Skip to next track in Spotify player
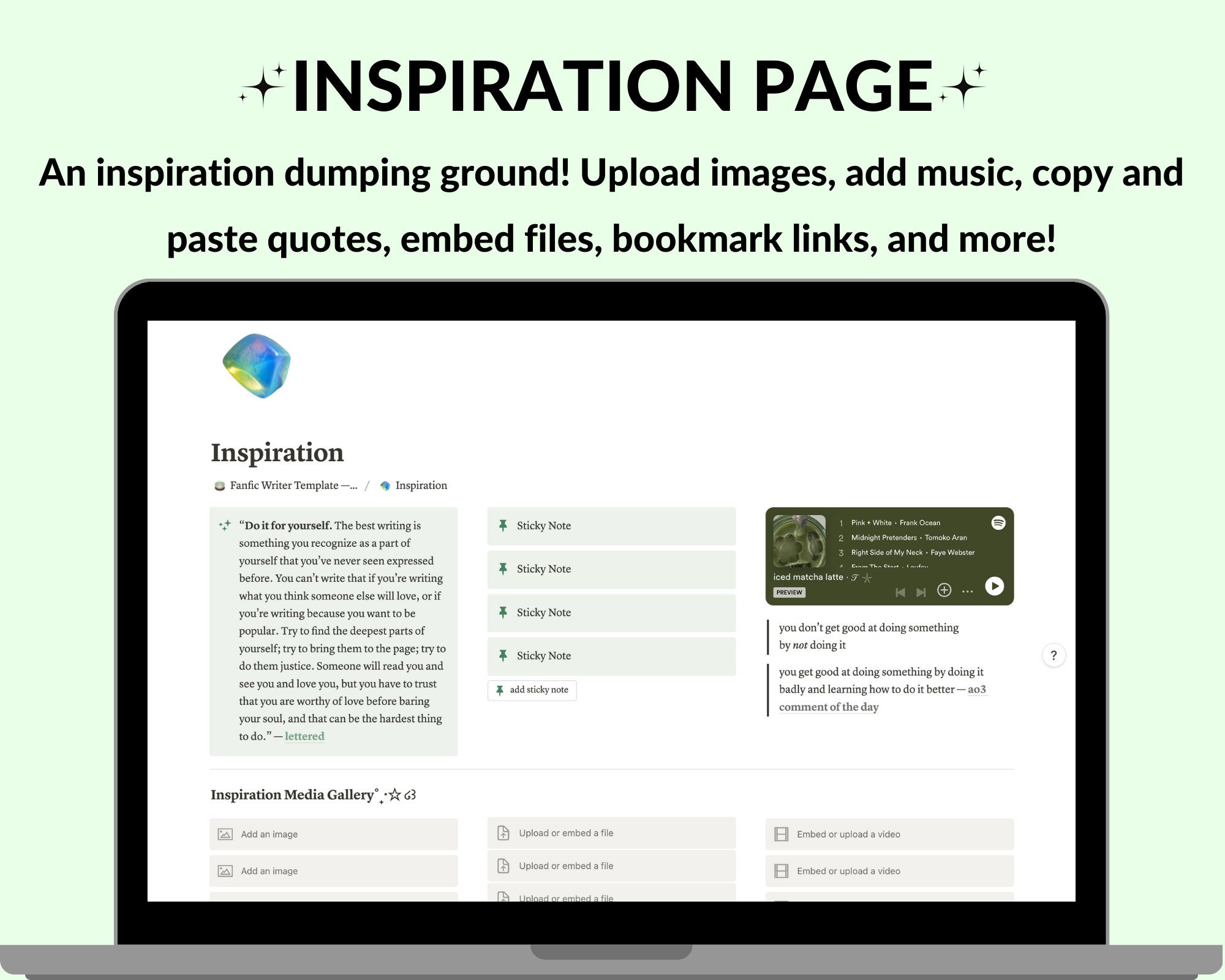Screen dimensions: 1225x980 (x=921, y=592)
